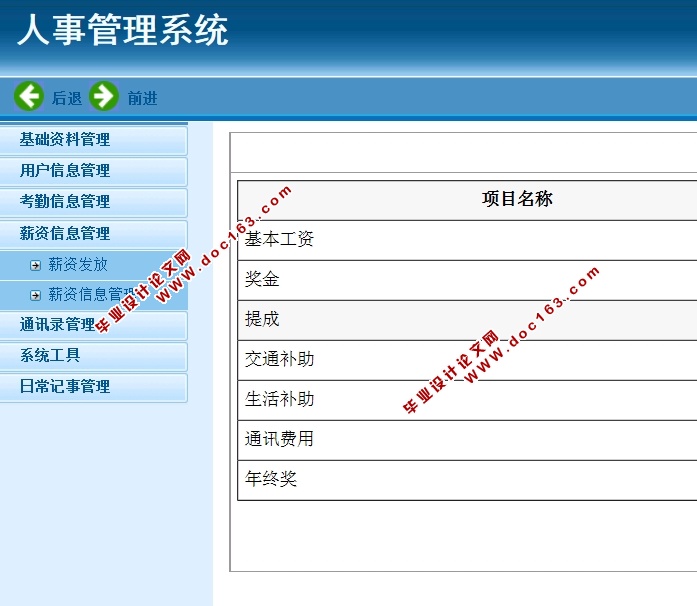Open the 基础资料管理 menu section
The width and height of the screenshot is (697, 606).
point(93,140)
